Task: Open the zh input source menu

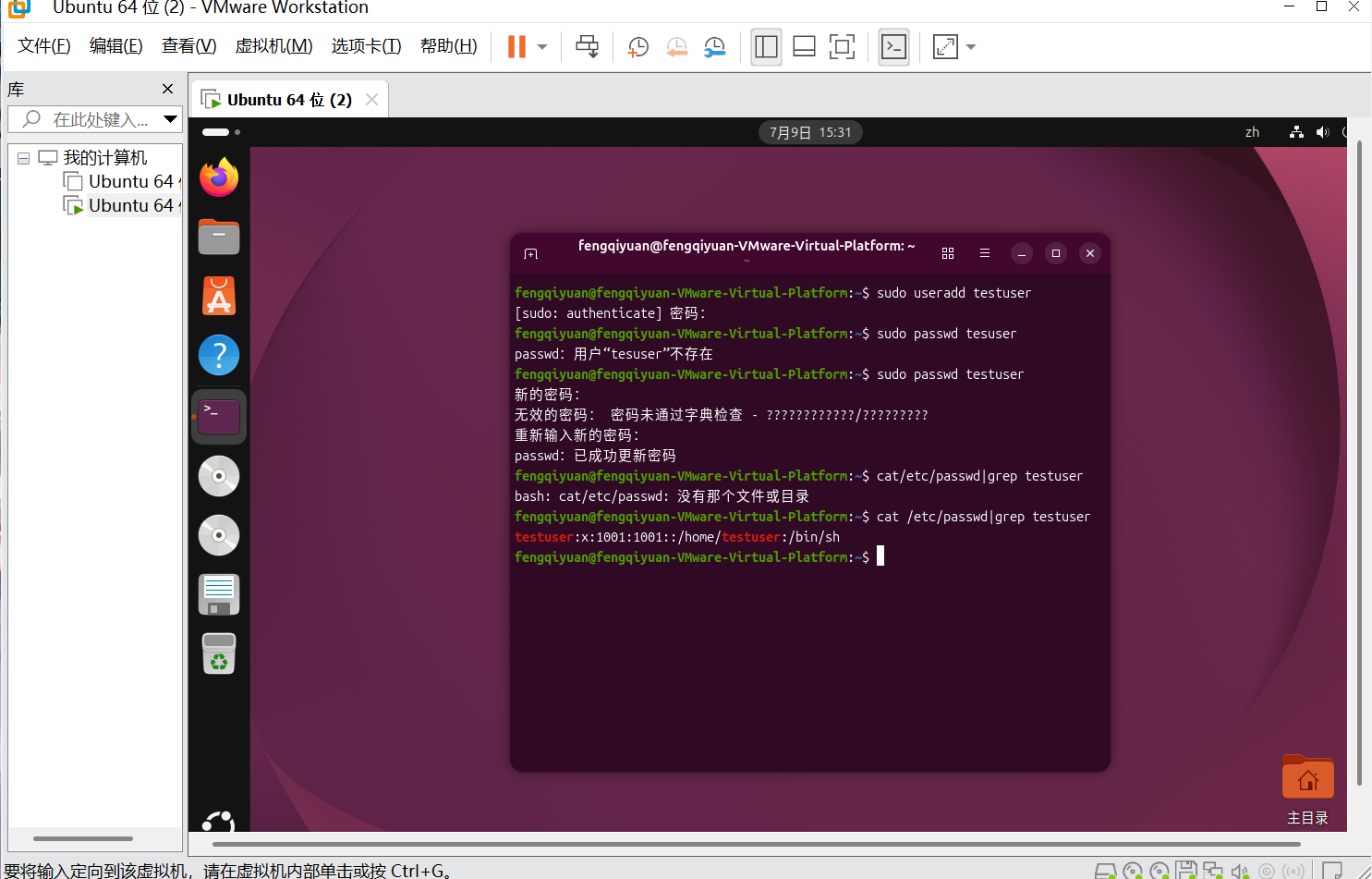Action: tap(1252, 132)
